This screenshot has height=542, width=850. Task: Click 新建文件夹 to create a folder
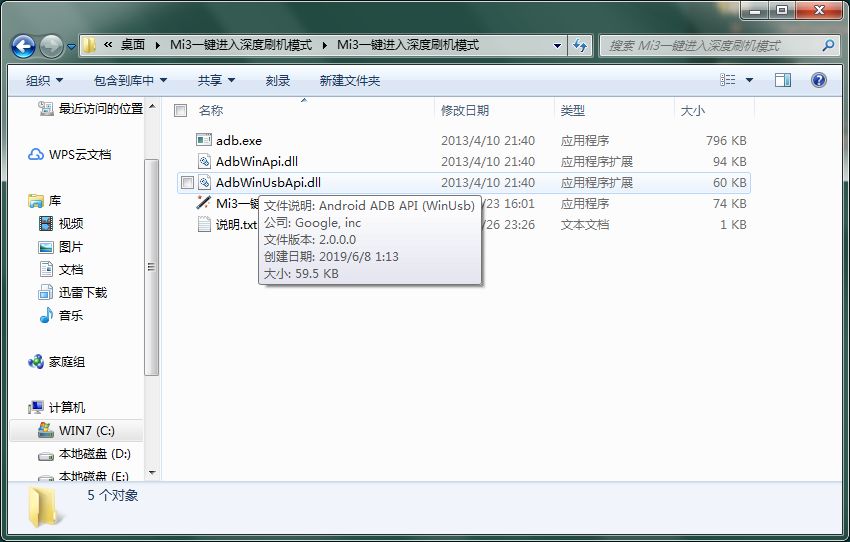tap(350, 81)
